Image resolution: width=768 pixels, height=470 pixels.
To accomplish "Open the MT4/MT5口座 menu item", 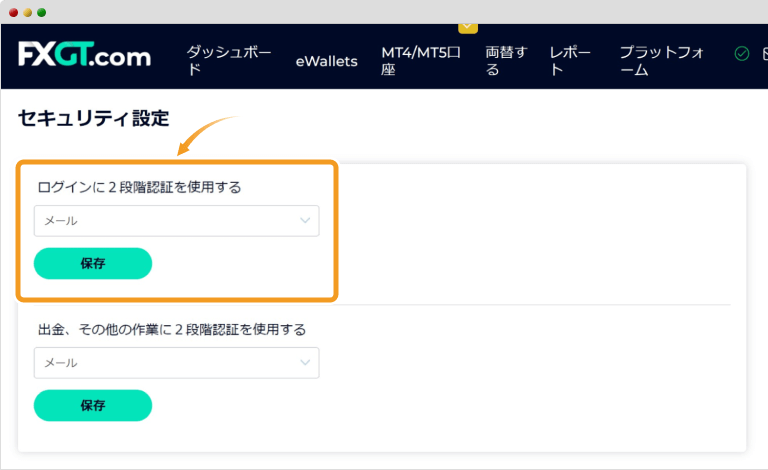I will (421, 61).
